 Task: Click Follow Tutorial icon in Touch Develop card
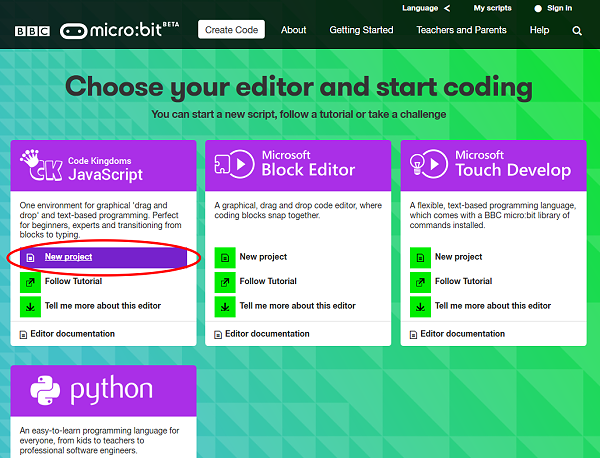(420, 282)
